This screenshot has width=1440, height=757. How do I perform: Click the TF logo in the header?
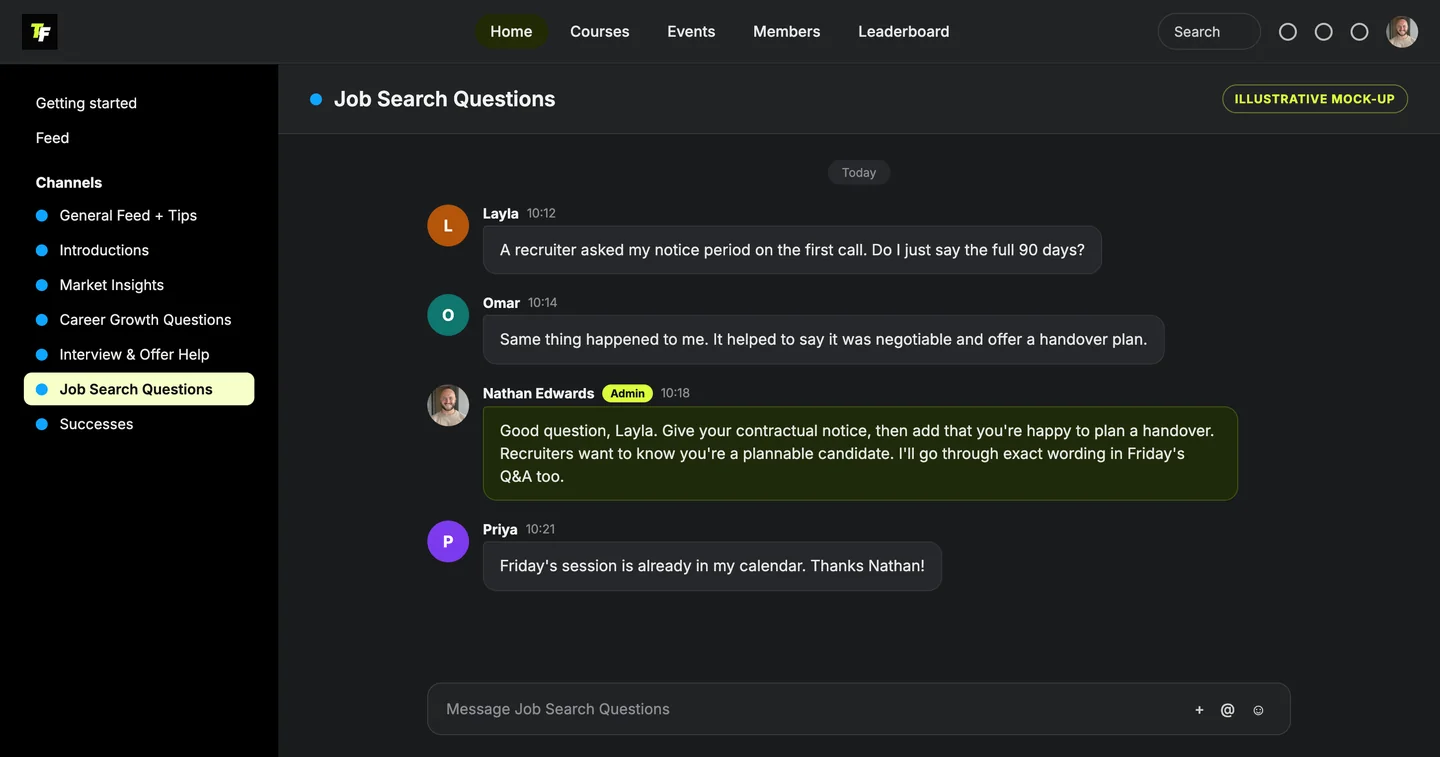[40, 32]
